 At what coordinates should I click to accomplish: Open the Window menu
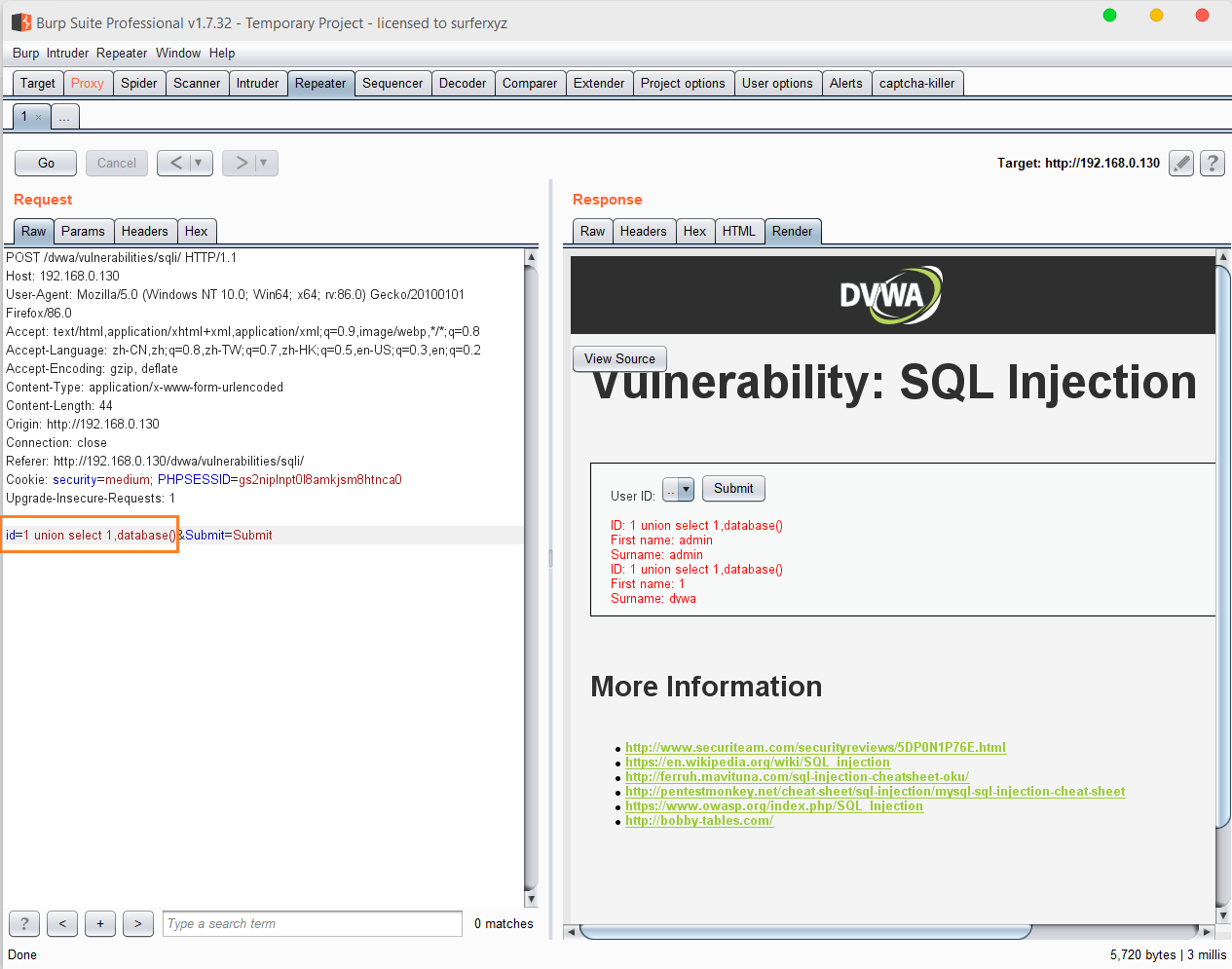[178, 53]
